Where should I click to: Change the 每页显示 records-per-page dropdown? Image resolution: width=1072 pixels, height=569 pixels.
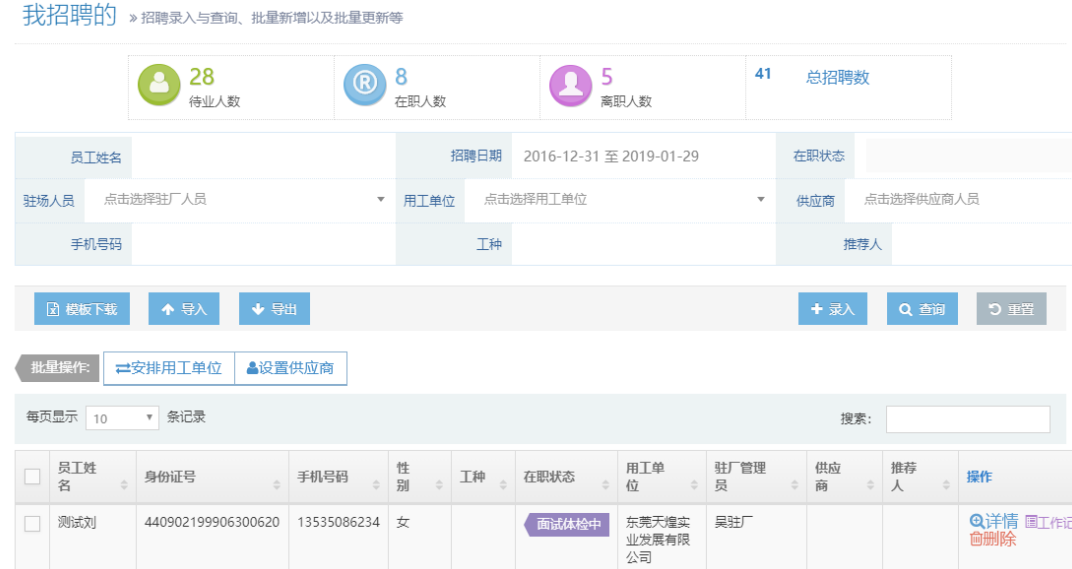coord(123,418)
